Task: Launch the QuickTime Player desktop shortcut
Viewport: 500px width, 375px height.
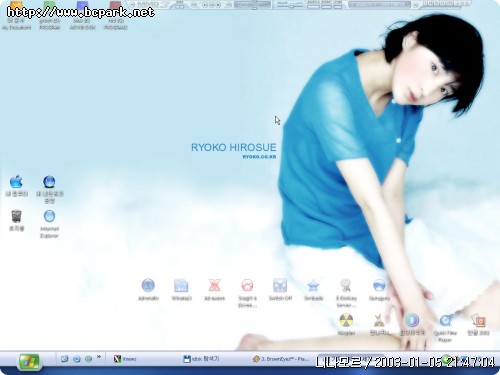Action: pos(445,320)
